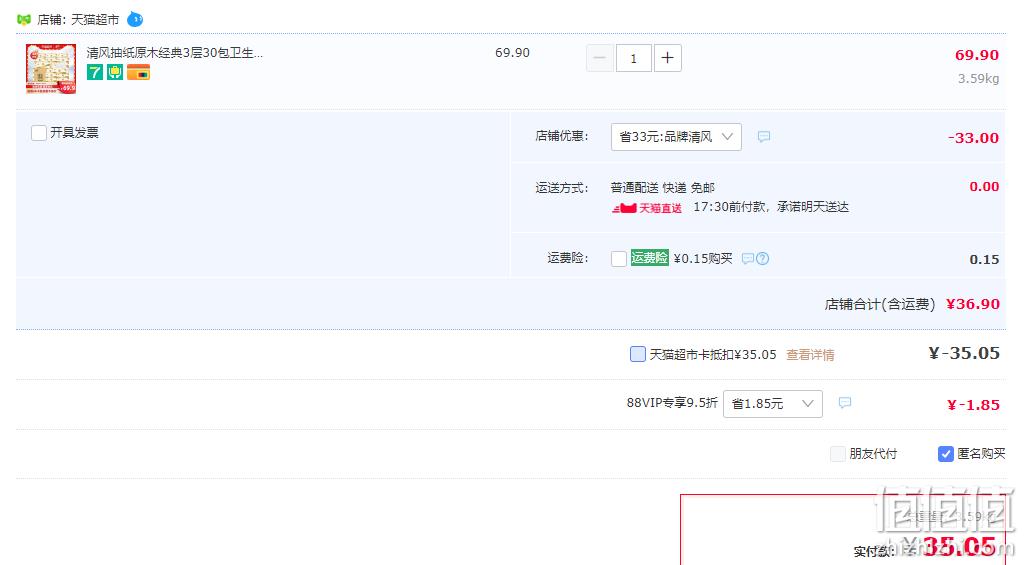The width and height of the screenshot is (1024, 565).
Task: Click the 天猫直送 delivery logo
Action: point(647,208)
